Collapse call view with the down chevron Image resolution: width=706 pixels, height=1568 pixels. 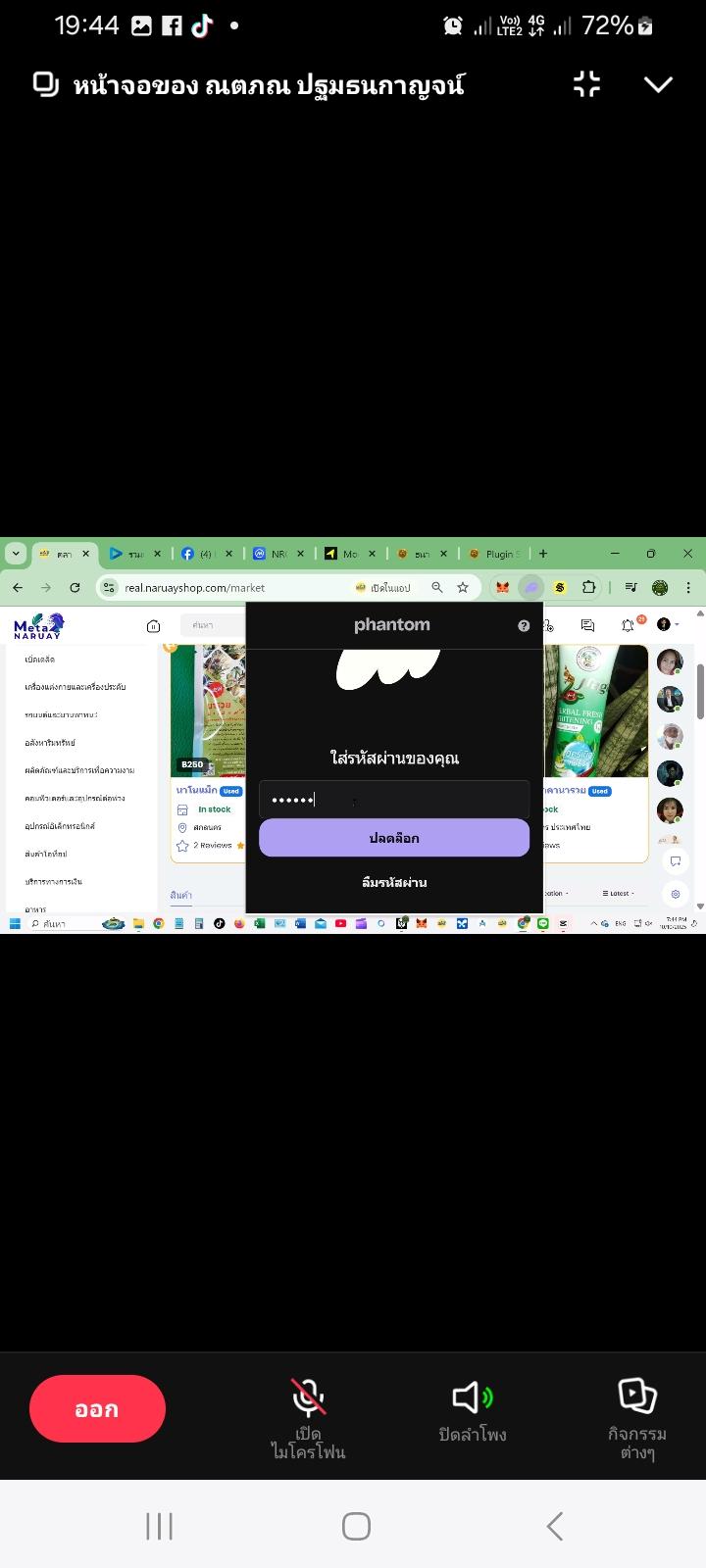coord(658,84)
